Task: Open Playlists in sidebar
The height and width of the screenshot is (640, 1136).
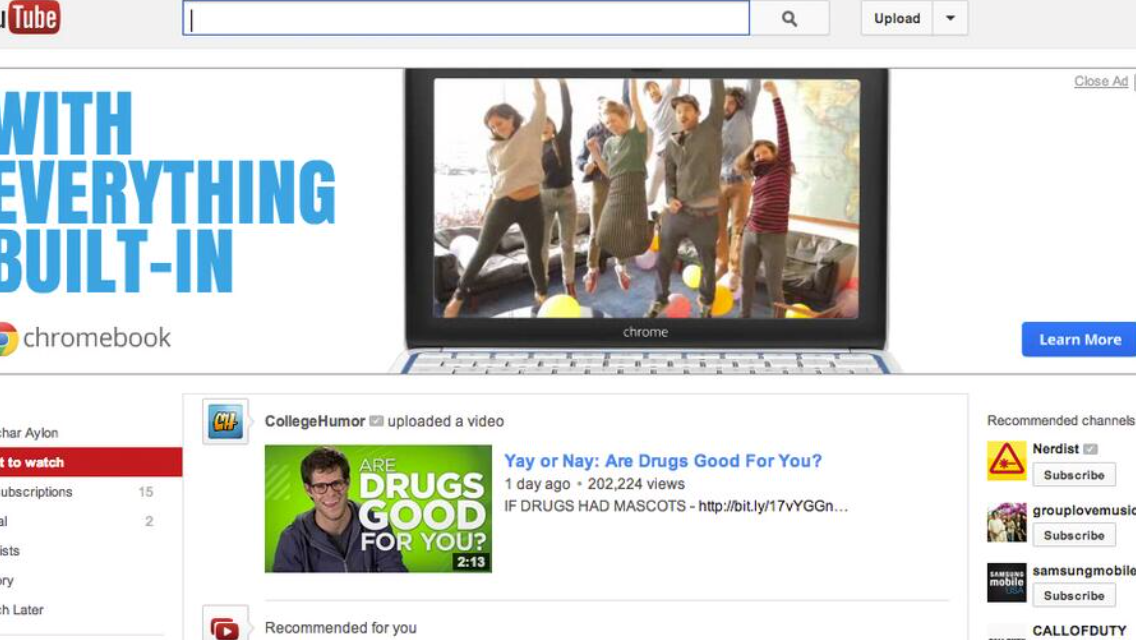Action: click(10, 551)
